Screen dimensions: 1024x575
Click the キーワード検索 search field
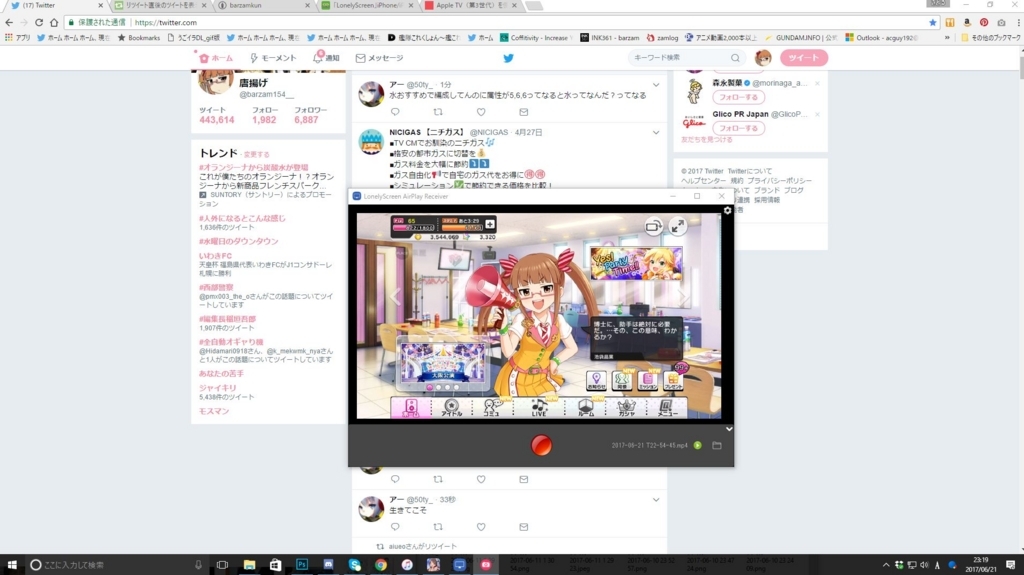pyautogui.click(x=686, y=58)
